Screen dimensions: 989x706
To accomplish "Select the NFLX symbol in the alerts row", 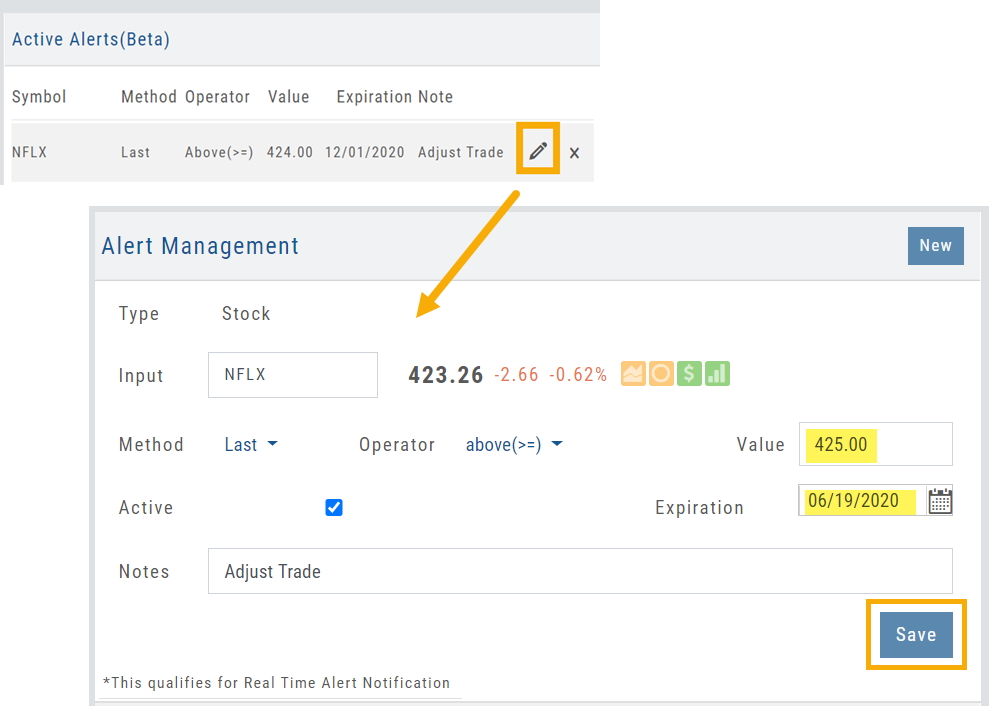I will tap(31, 153).
